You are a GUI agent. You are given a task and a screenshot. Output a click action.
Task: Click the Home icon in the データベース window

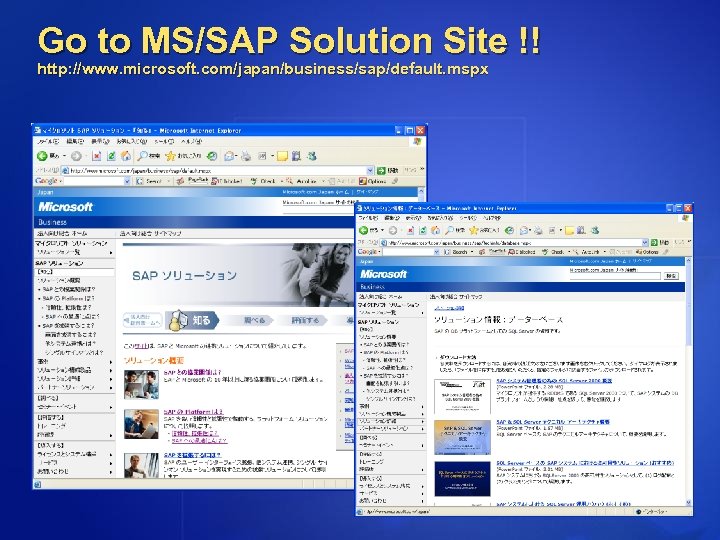pos(435,230)
